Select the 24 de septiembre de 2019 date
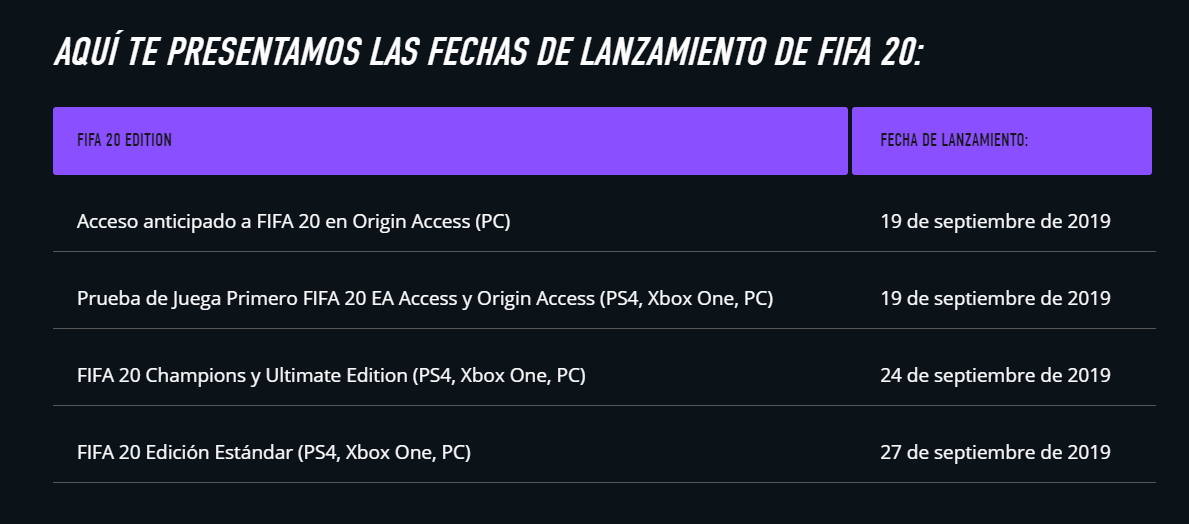The image size is (1189, 524). [995, 375]
